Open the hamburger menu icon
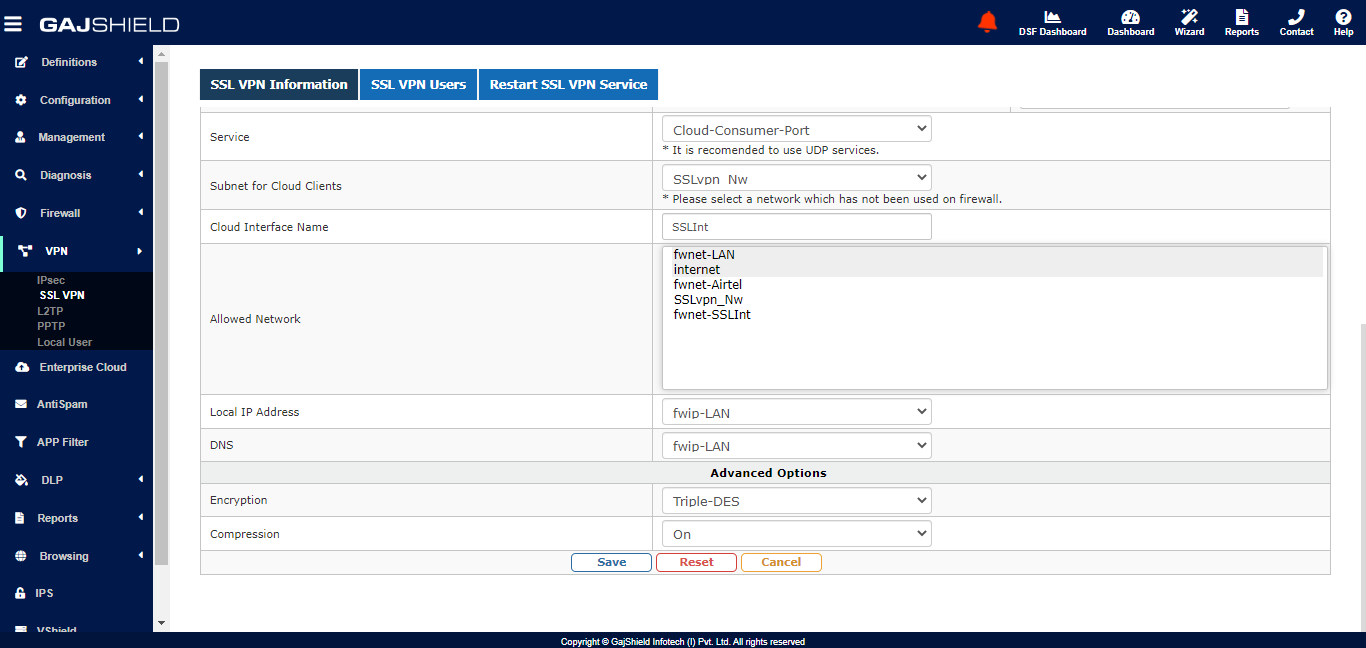Screen dimensions: 1366x648 (x=13, y=23)
